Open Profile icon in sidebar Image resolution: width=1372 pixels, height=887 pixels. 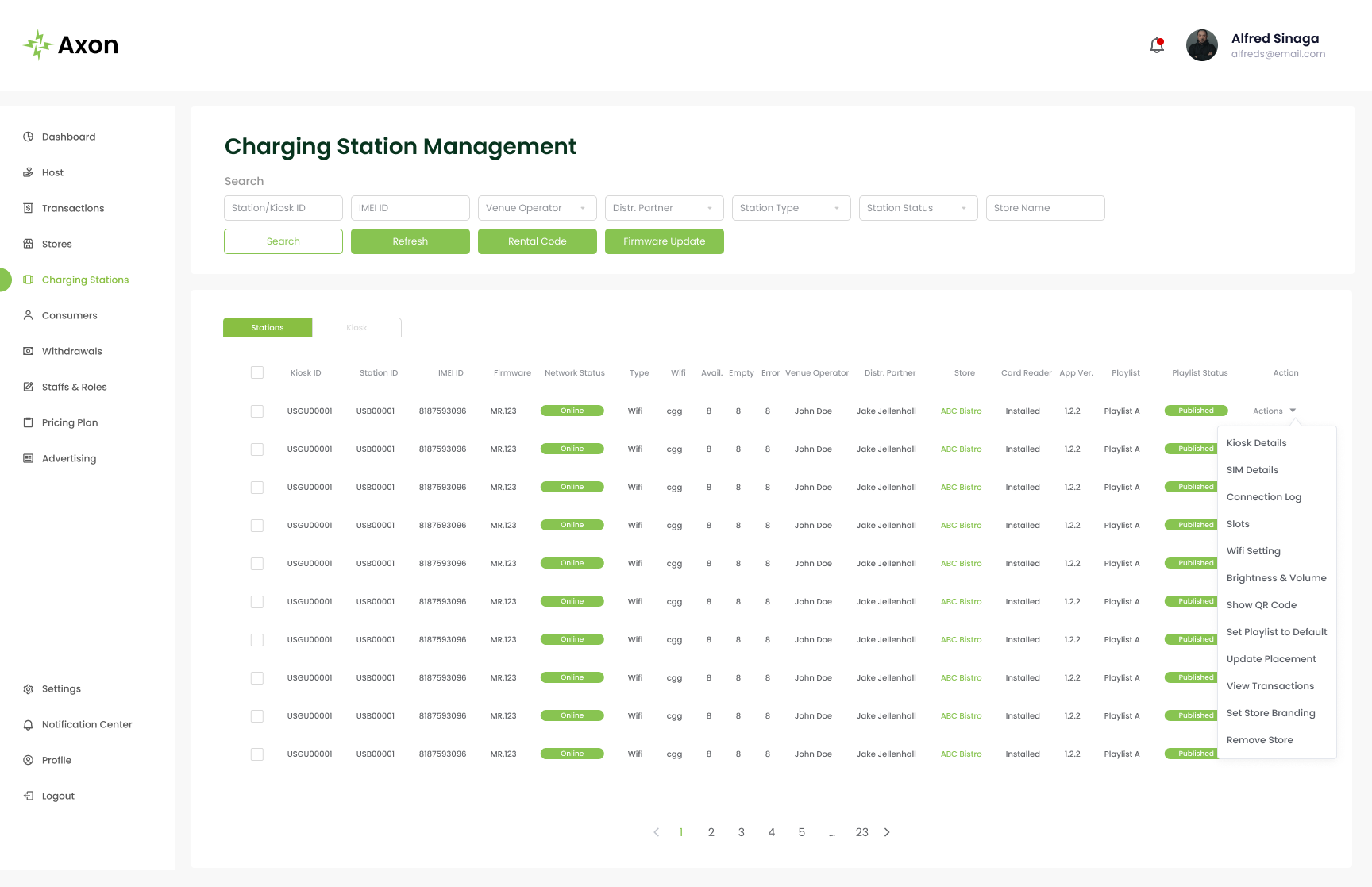[28, 760]
